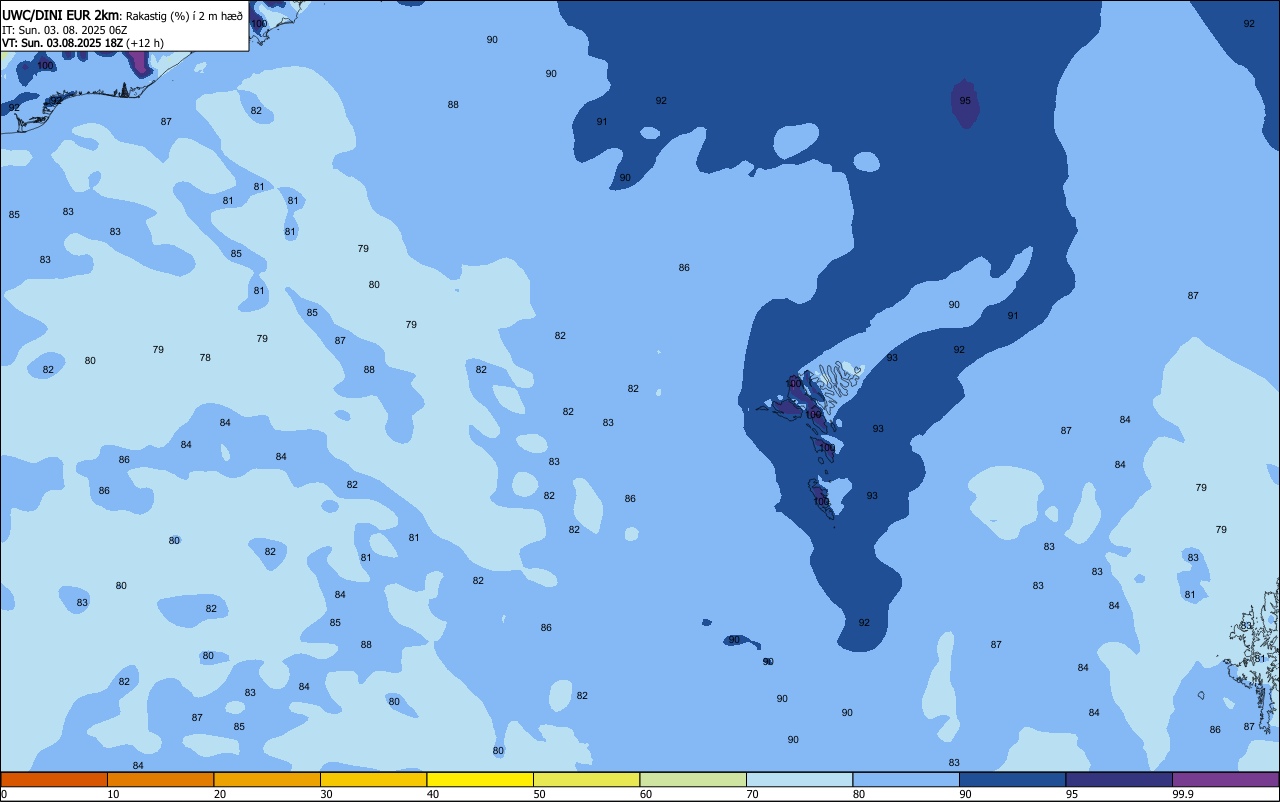The height and width of the screenshot is (802, 1280).
Task: Click the "20" tick label on color scale
Action: pyautogui.click(x=219, y=794)
